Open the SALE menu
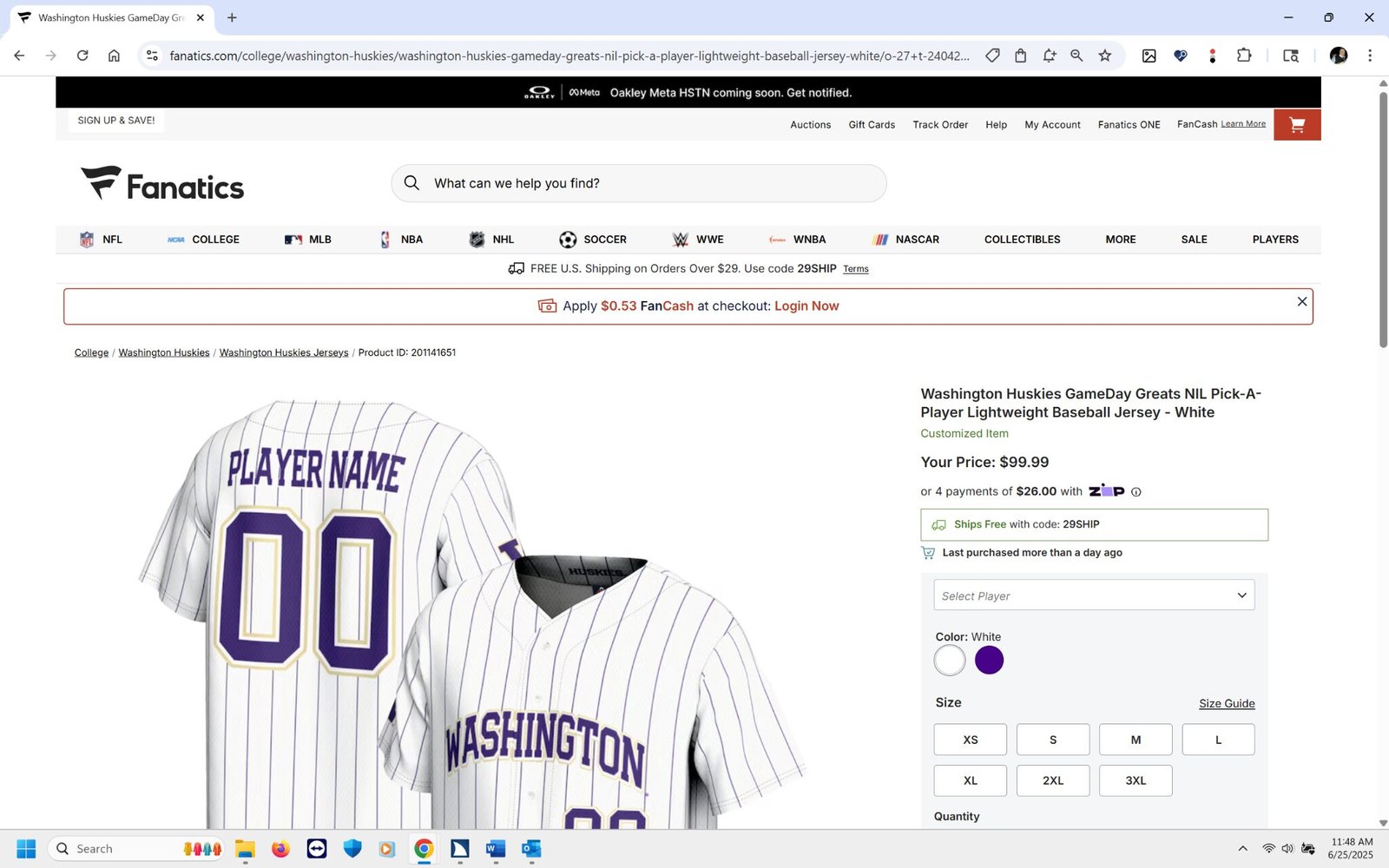This screenshot has width=1389, height=868. pos(1194,240)
